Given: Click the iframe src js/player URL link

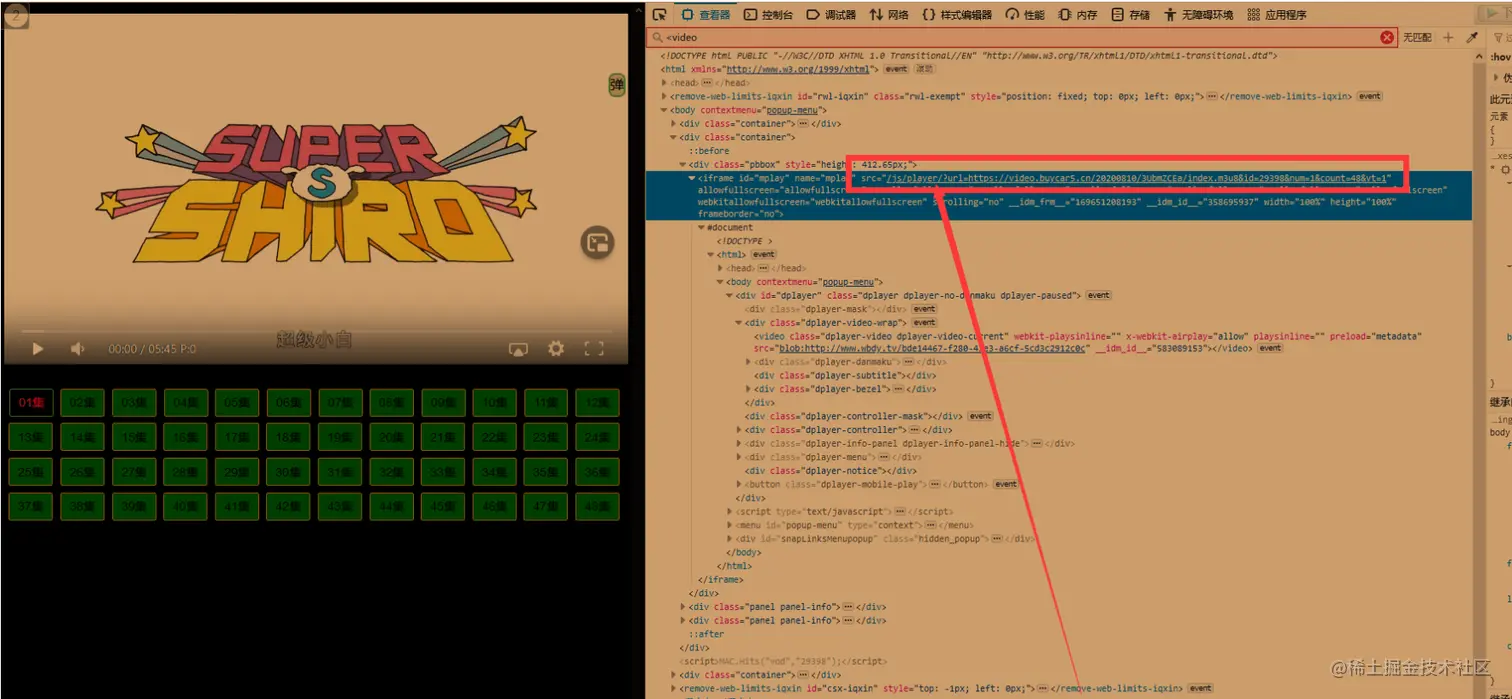Looking at the screenshot, I should pos(1135,178).
